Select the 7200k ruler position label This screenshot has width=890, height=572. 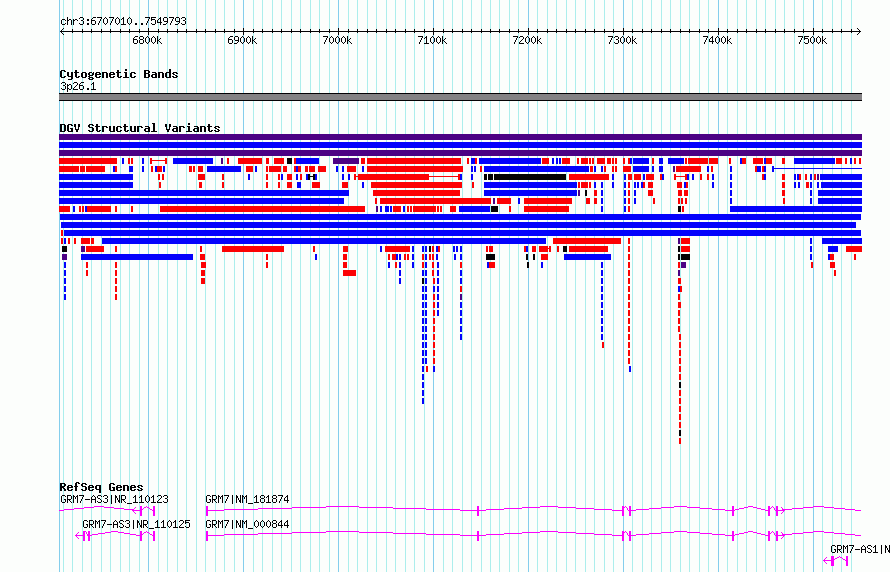pyautogui.click(x=527, y=40)
